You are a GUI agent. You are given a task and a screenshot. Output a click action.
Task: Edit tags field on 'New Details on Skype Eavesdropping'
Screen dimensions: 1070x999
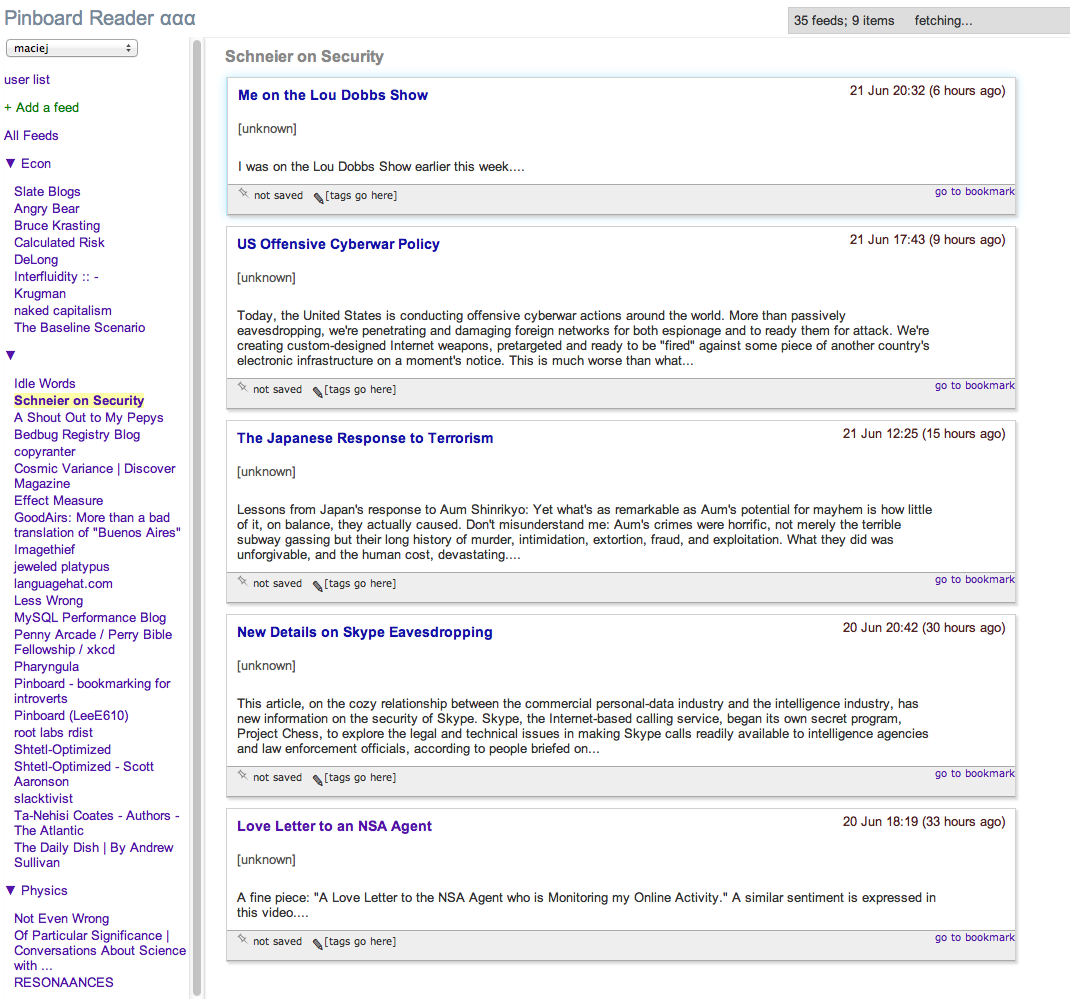pyautogui.click(x=360, y=777)
